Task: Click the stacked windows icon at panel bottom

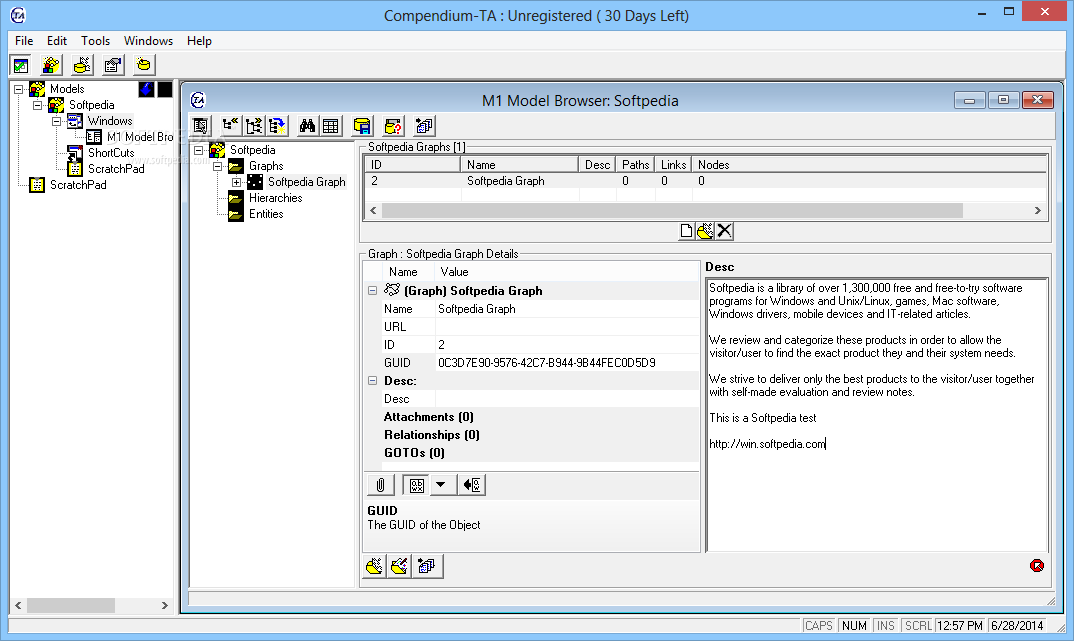Action: click(427, 566)
